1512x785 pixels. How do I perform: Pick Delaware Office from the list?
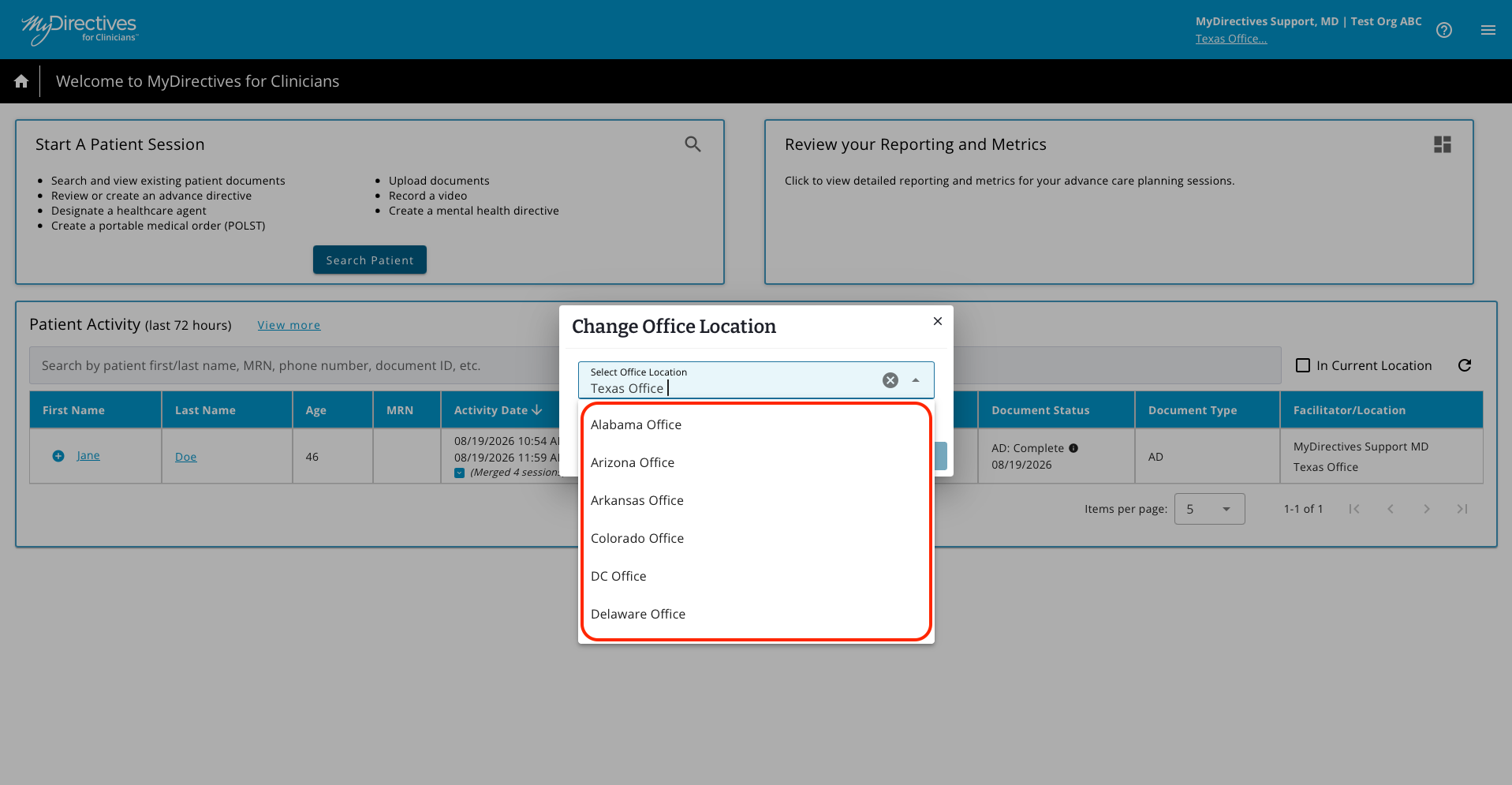point(756,614)
